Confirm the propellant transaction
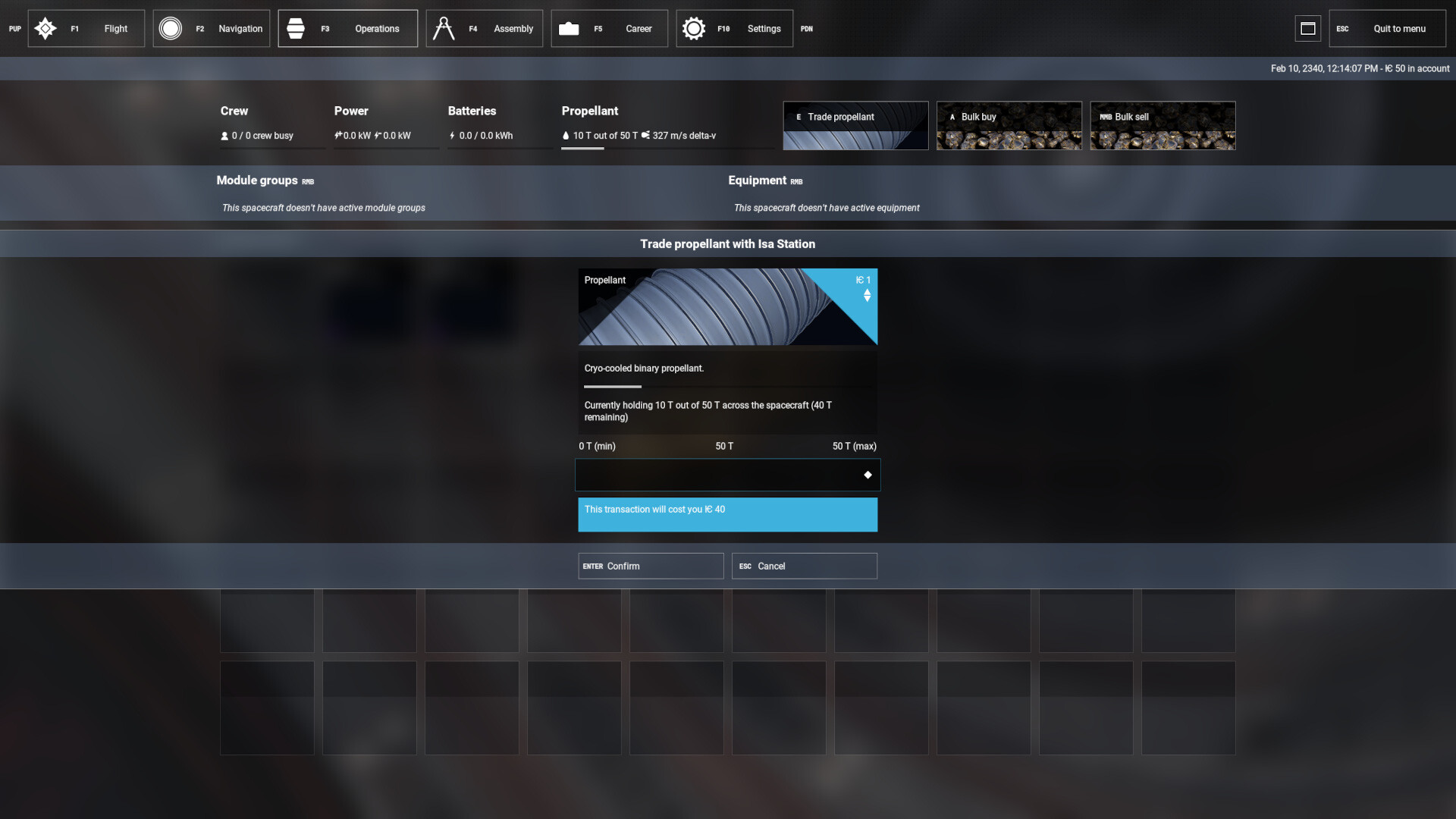The height and width of the screenshot is (819, 1456). 650,566
